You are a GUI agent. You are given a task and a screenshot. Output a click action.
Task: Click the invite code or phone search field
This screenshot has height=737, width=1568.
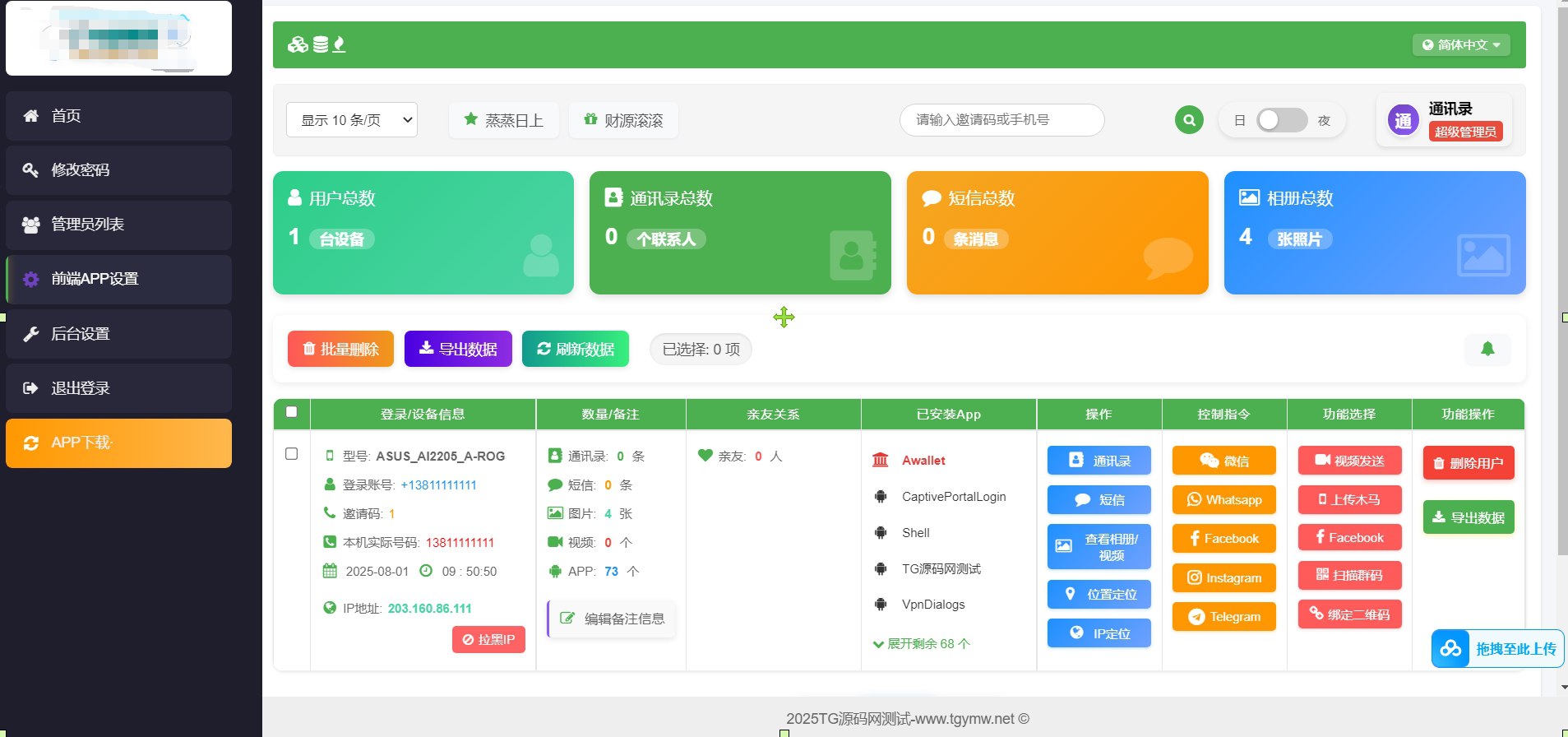pos(1001,120)
